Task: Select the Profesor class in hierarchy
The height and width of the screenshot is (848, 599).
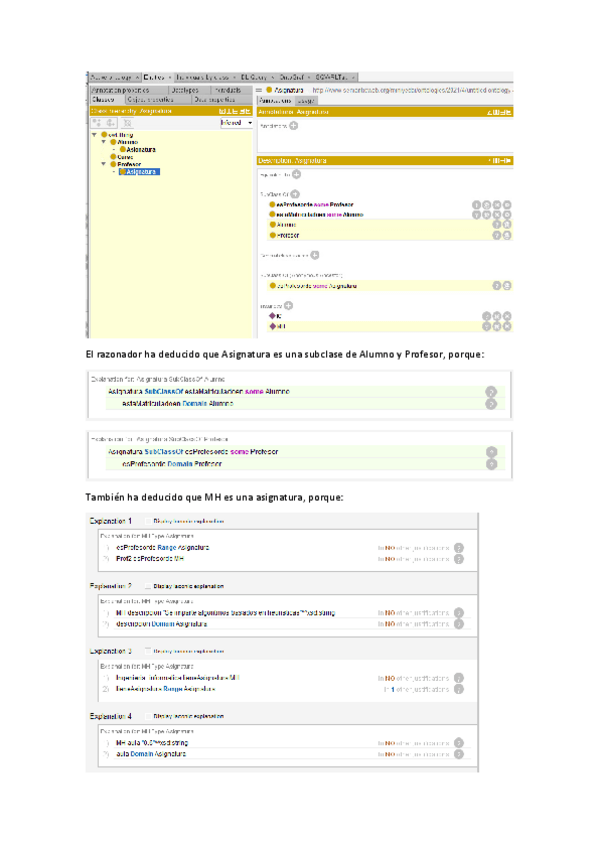Action: coord(125,164)
